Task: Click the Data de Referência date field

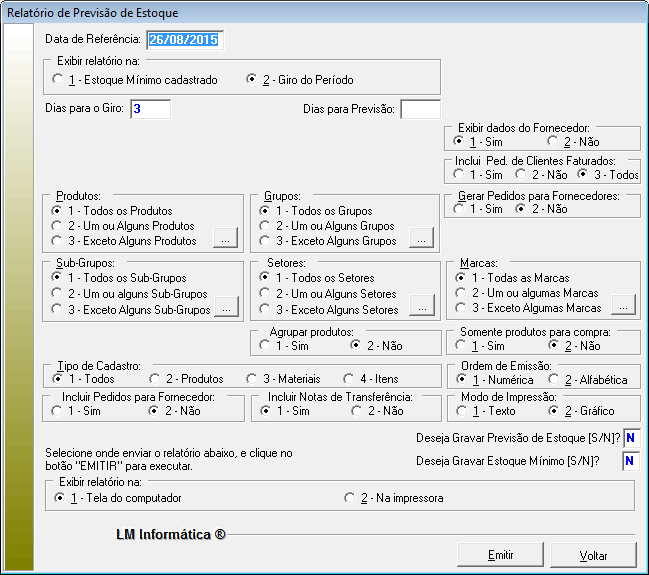Action: click(x=185, y=40)
